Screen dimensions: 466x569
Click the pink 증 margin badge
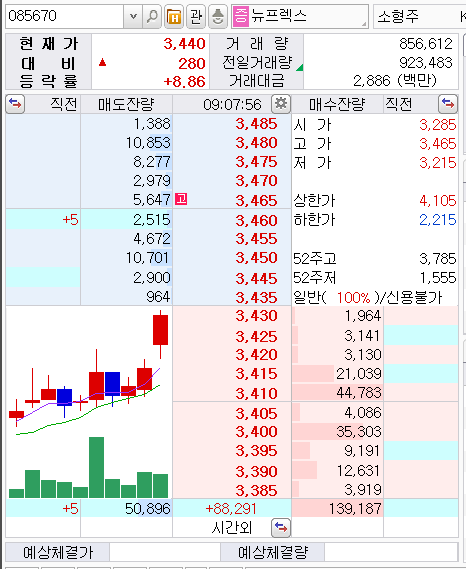click(x=241, y=16)
